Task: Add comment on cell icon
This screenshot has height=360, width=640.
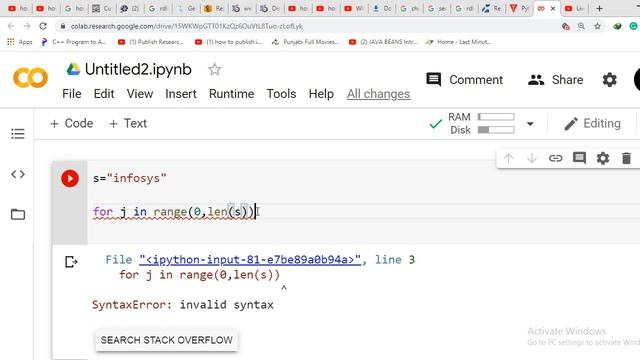Action: coord(579,158)
